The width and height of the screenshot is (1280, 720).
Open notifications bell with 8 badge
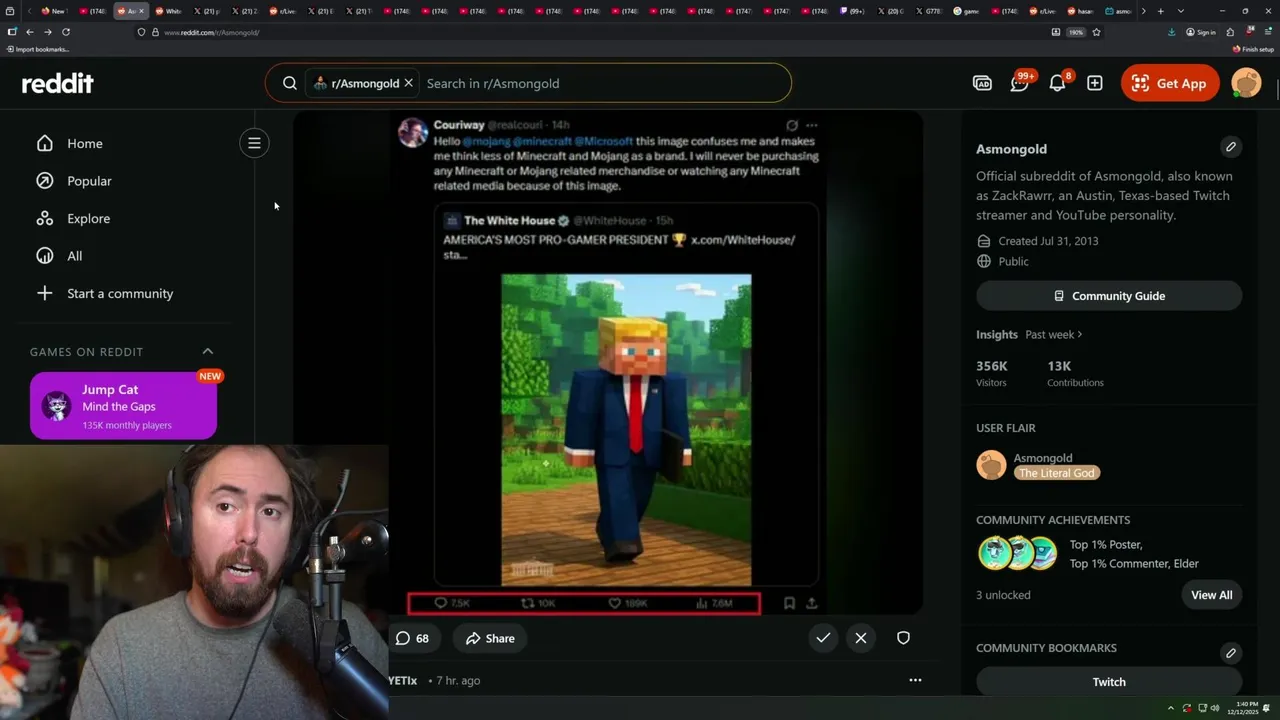pos(1057,83)
